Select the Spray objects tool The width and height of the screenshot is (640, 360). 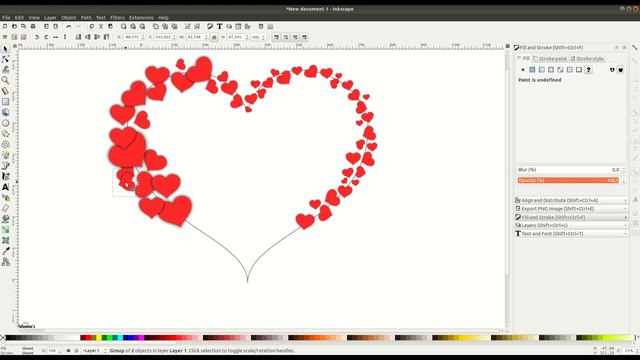click(x=5, y=198)
